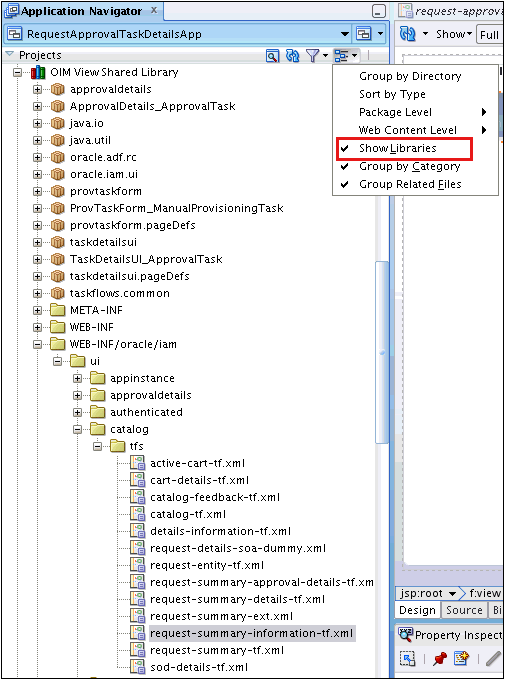Viewport: 506px width, 680px height.
Task: Click the catalog folder icon
Action: coord(98,429)
